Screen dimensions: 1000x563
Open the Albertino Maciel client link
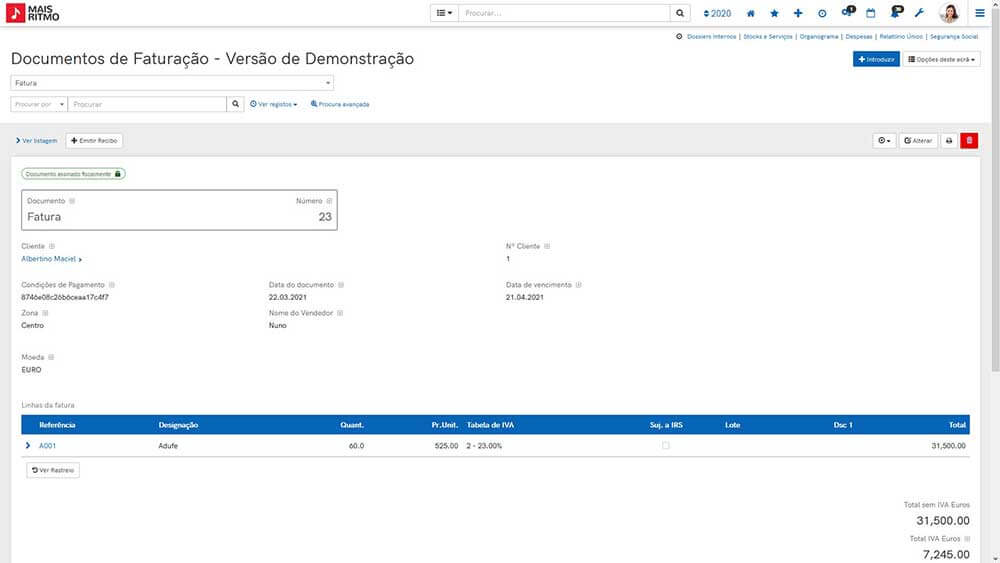51,259
